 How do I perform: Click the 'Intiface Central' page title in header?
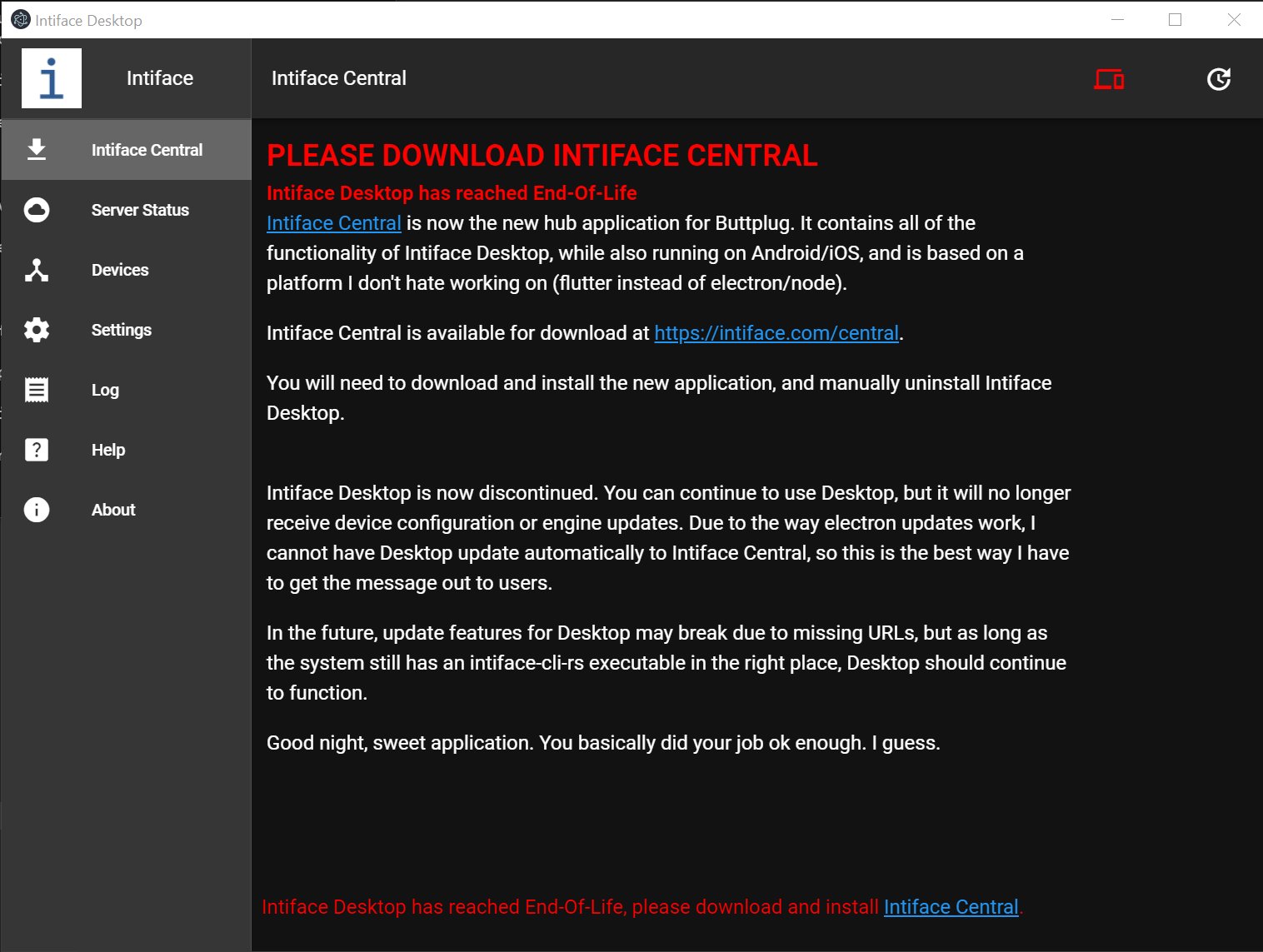coord(339,78)
